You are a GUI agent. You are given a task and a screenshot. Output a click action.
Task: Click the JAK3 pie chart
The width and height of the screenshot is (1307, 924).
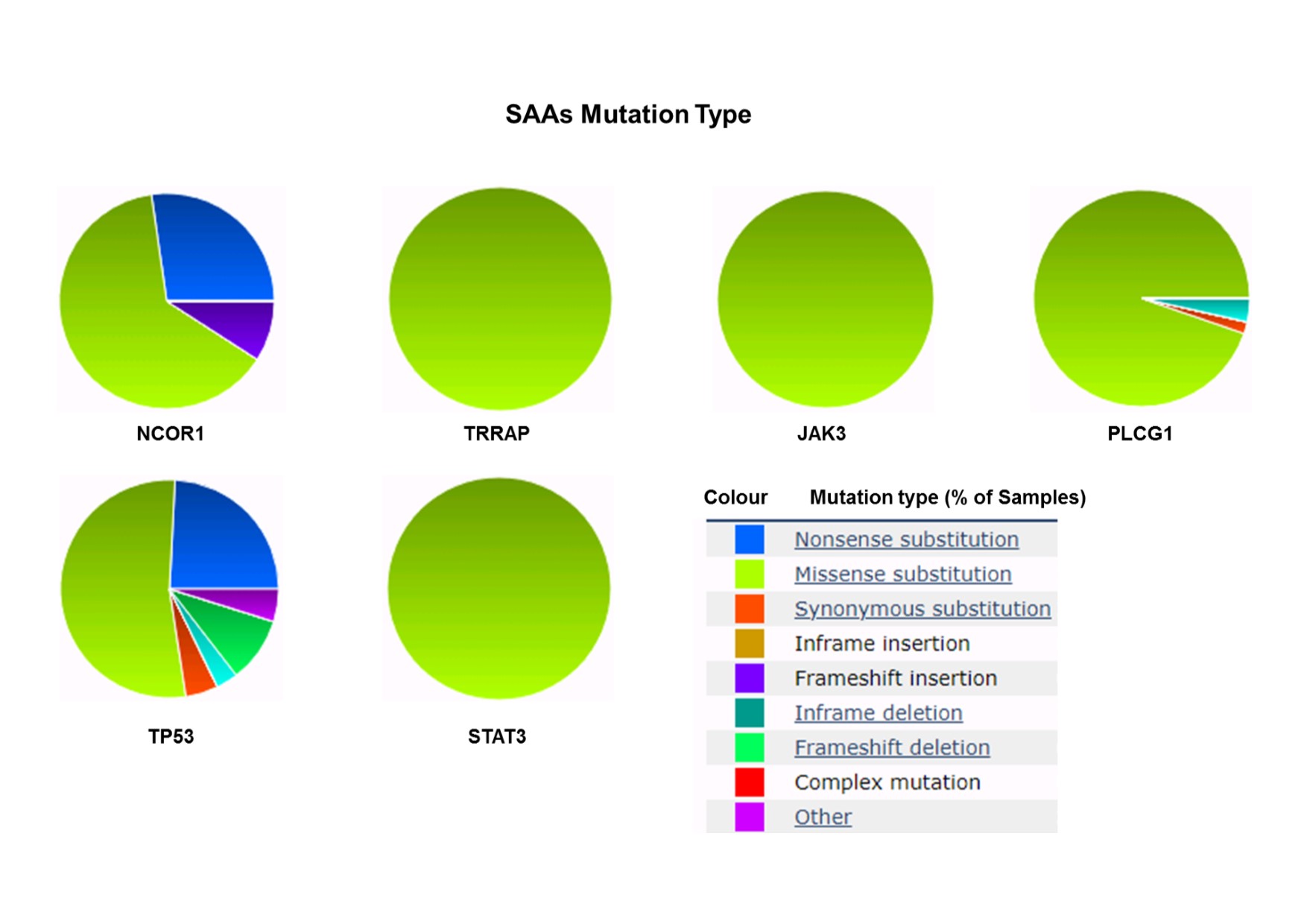[x=825, y=300]
